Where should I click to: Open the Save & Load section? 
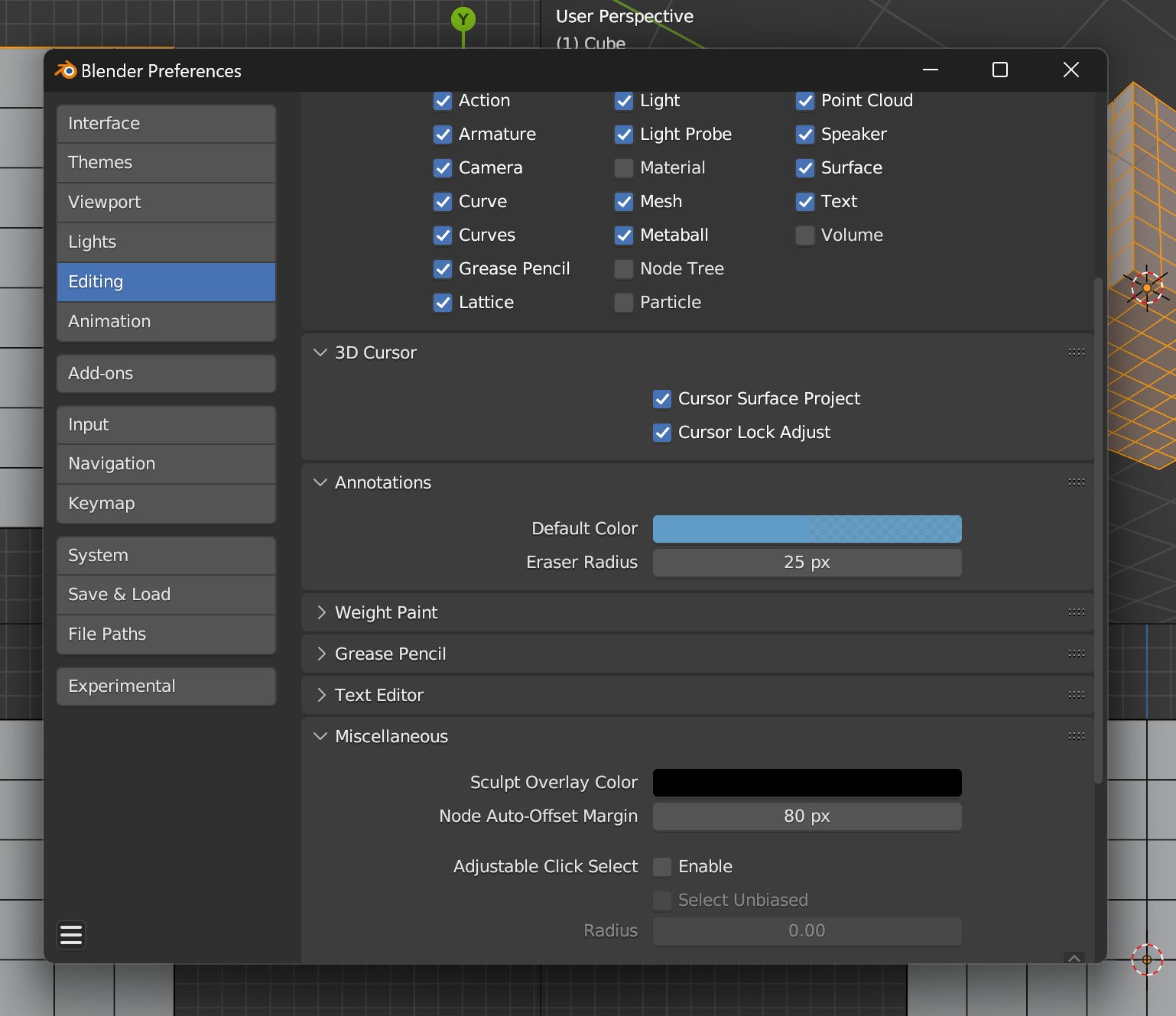166,595
